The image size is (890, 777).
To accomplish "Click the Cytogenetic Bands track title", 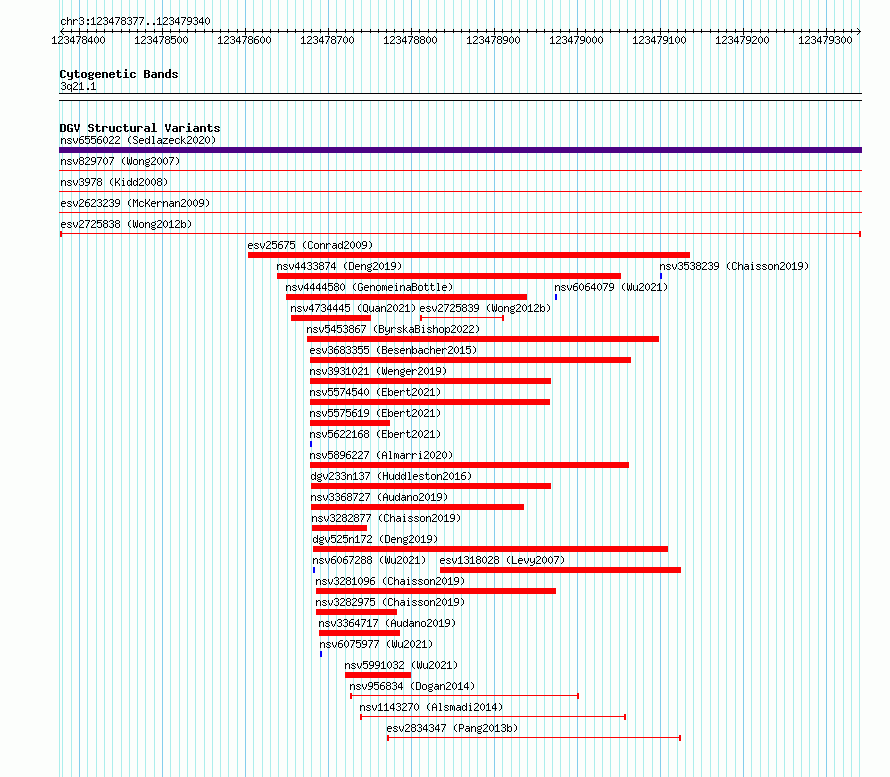I will pos(119,74).
